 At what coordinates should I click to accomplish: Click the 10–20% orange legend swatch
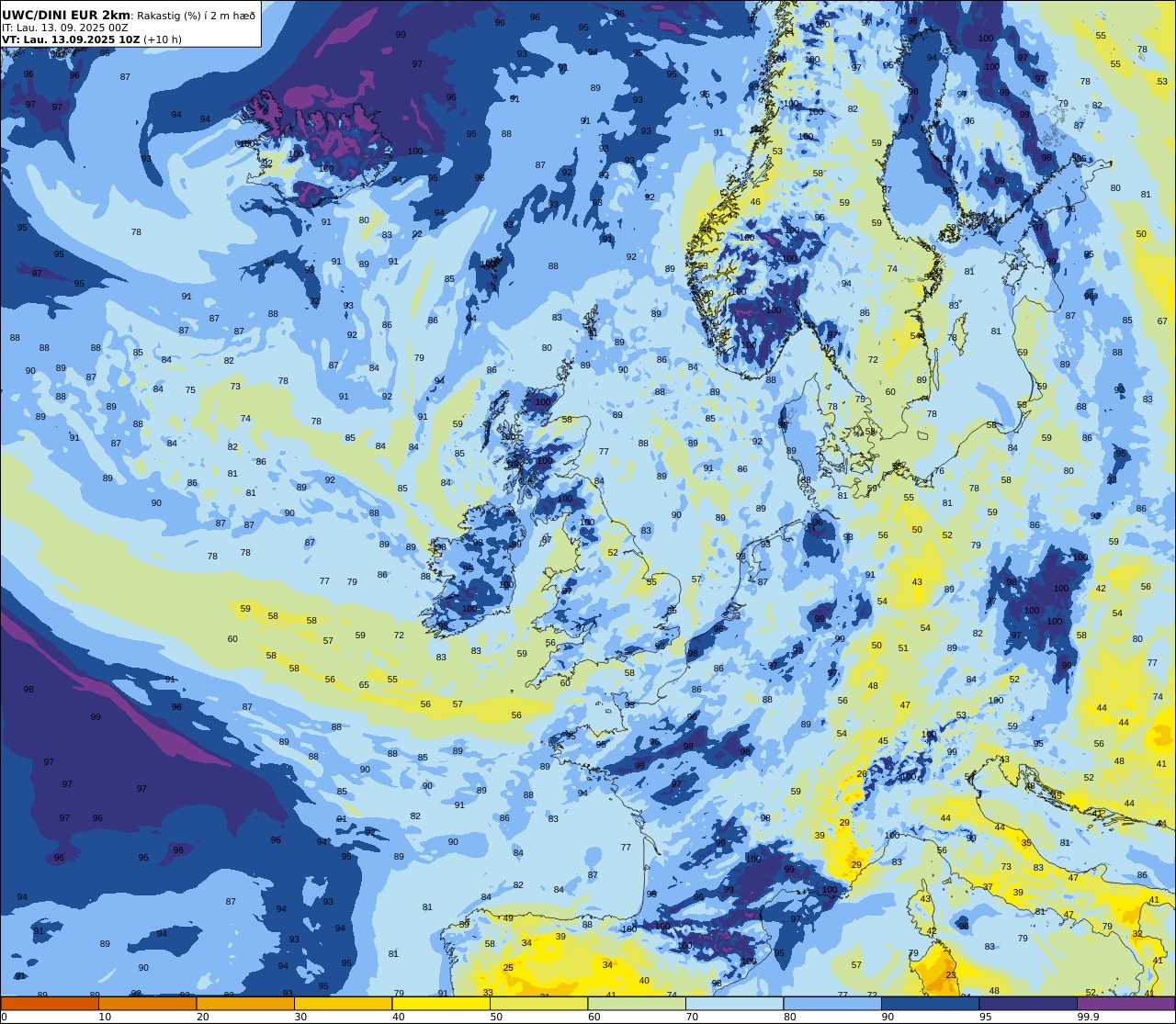147,1004
